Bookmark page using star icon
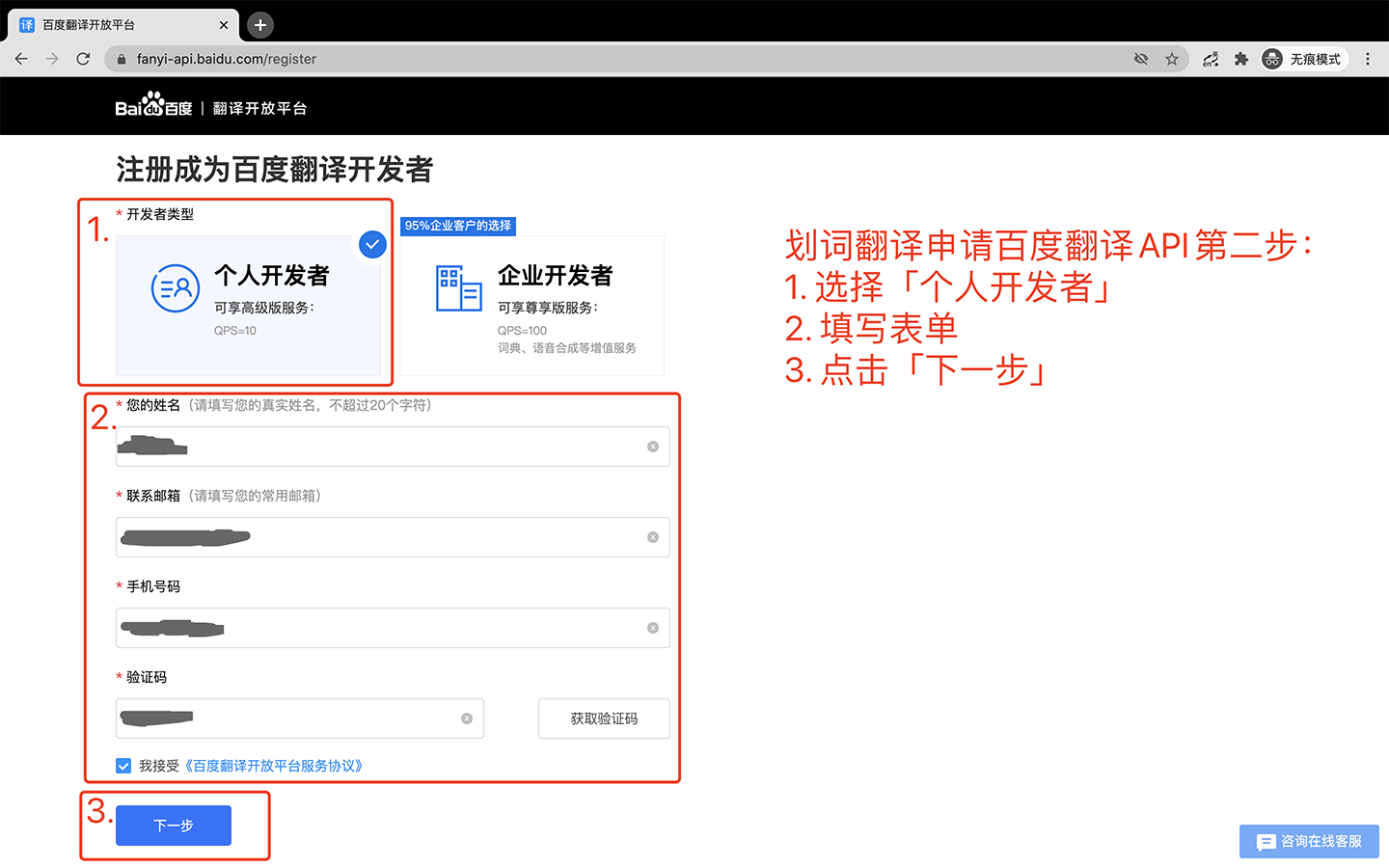The height and width of the screenshot is (868, 1389). coord(1172,59)
